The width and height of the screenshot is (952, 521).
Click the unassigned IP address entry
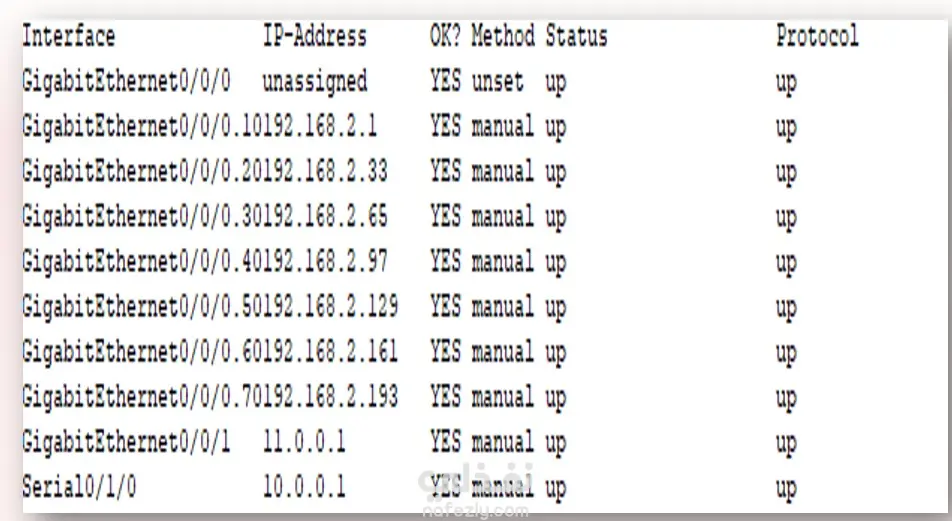coord(314,81)
